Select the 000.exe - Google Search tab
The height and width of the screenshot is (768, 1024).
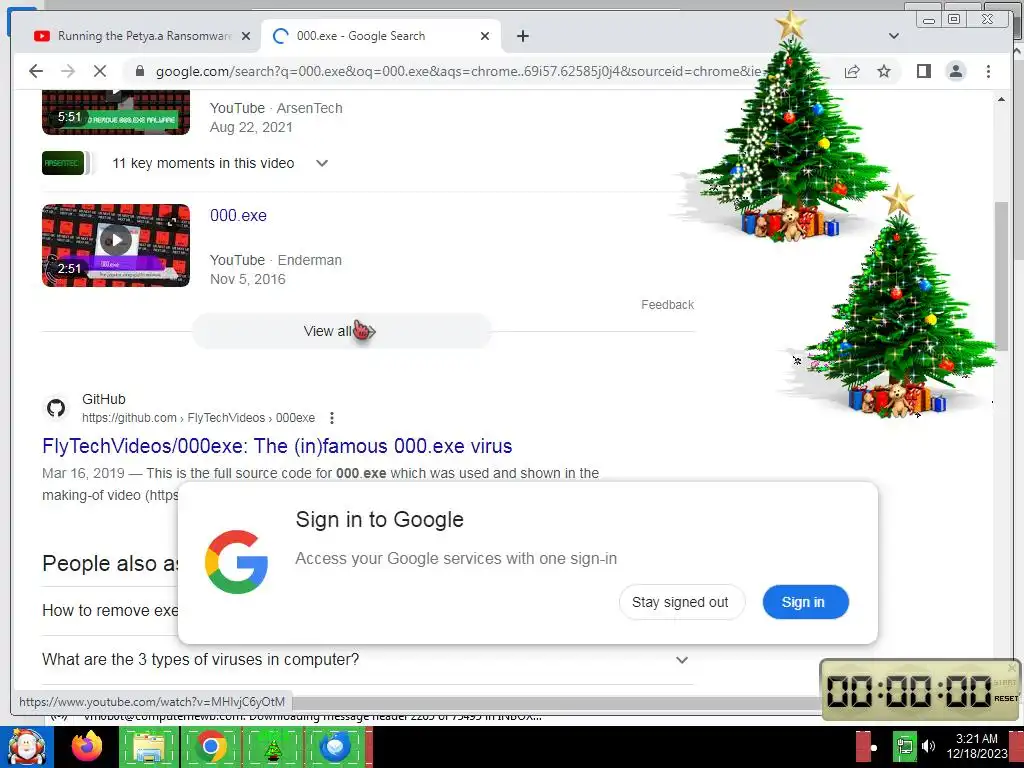coord(381,36)
